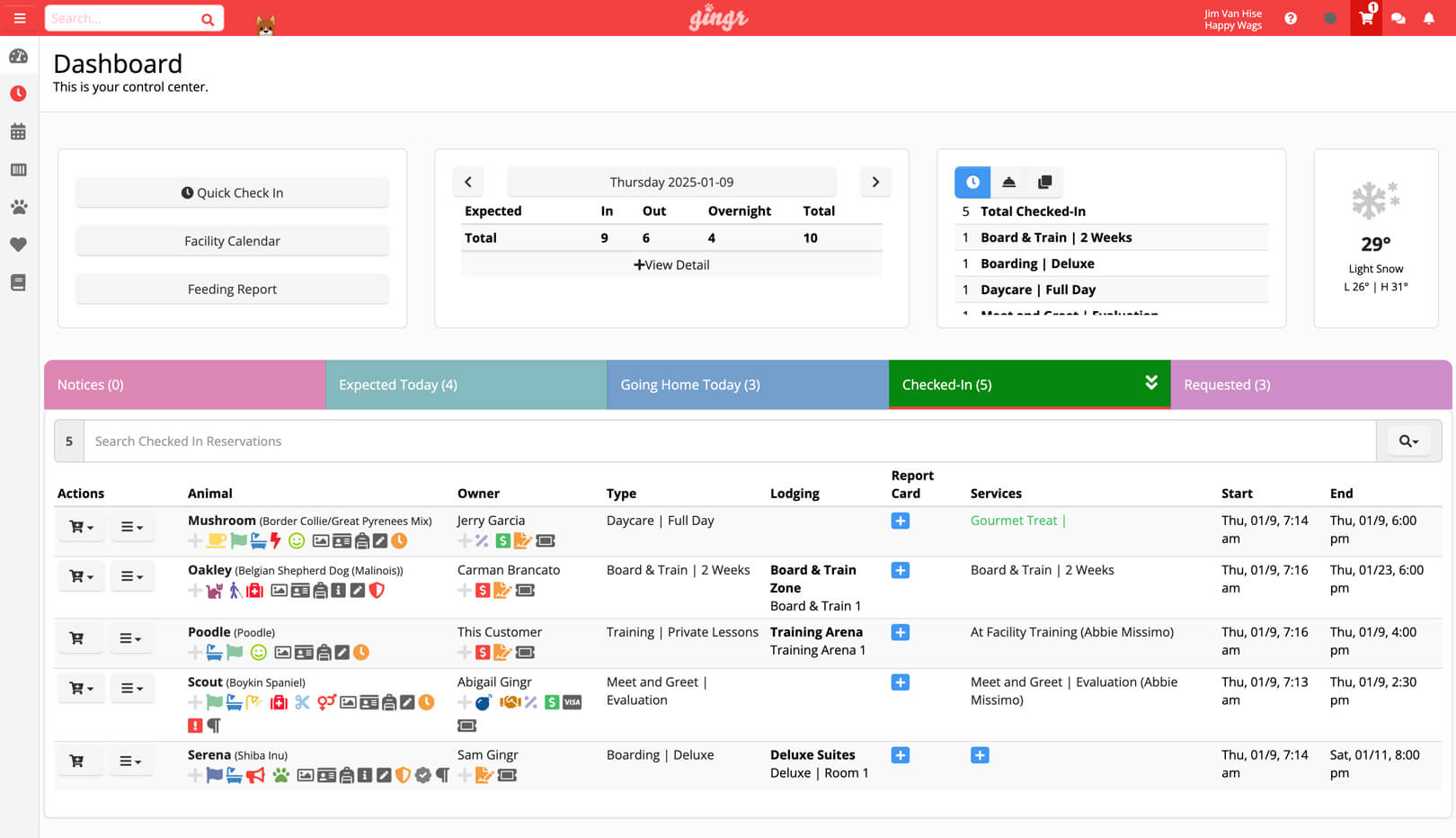This screenshot has height=838, width=1456.
Task: Click the Quick Check In button
Action: click(232, 192)
